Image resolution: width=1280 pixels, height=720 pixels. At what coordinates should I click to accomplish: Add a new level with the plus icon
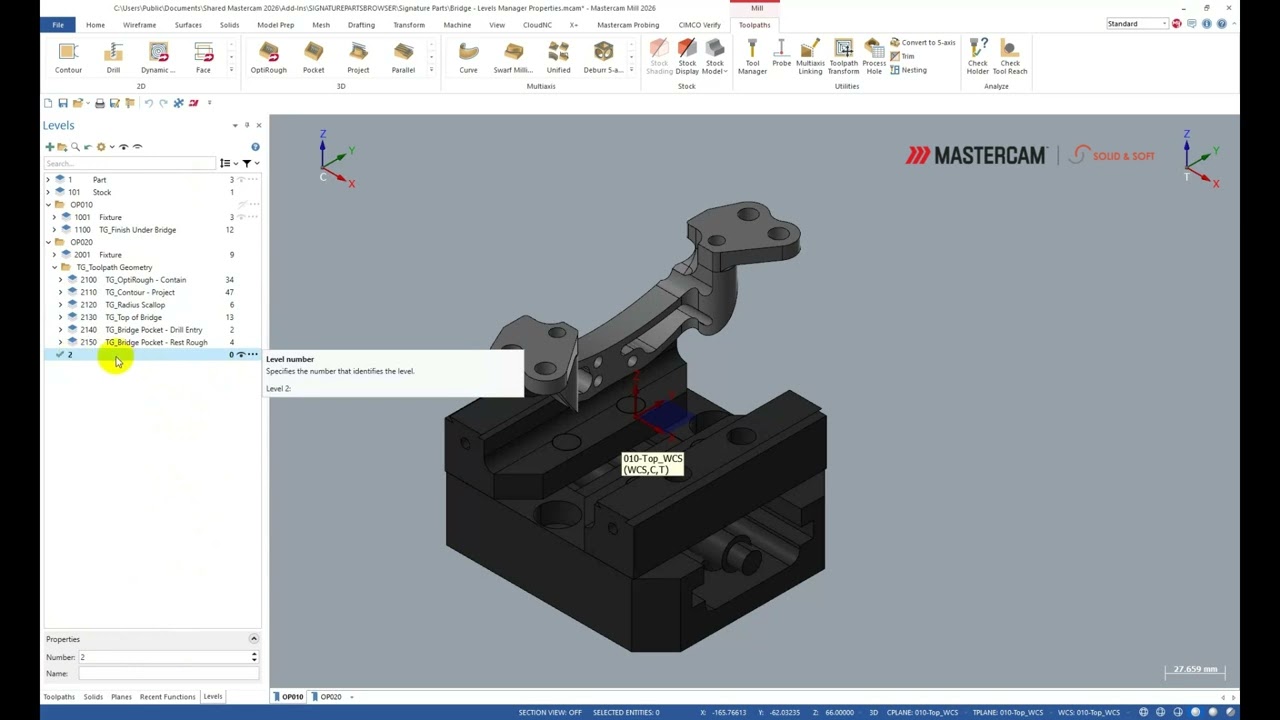[x=49, y=147]
